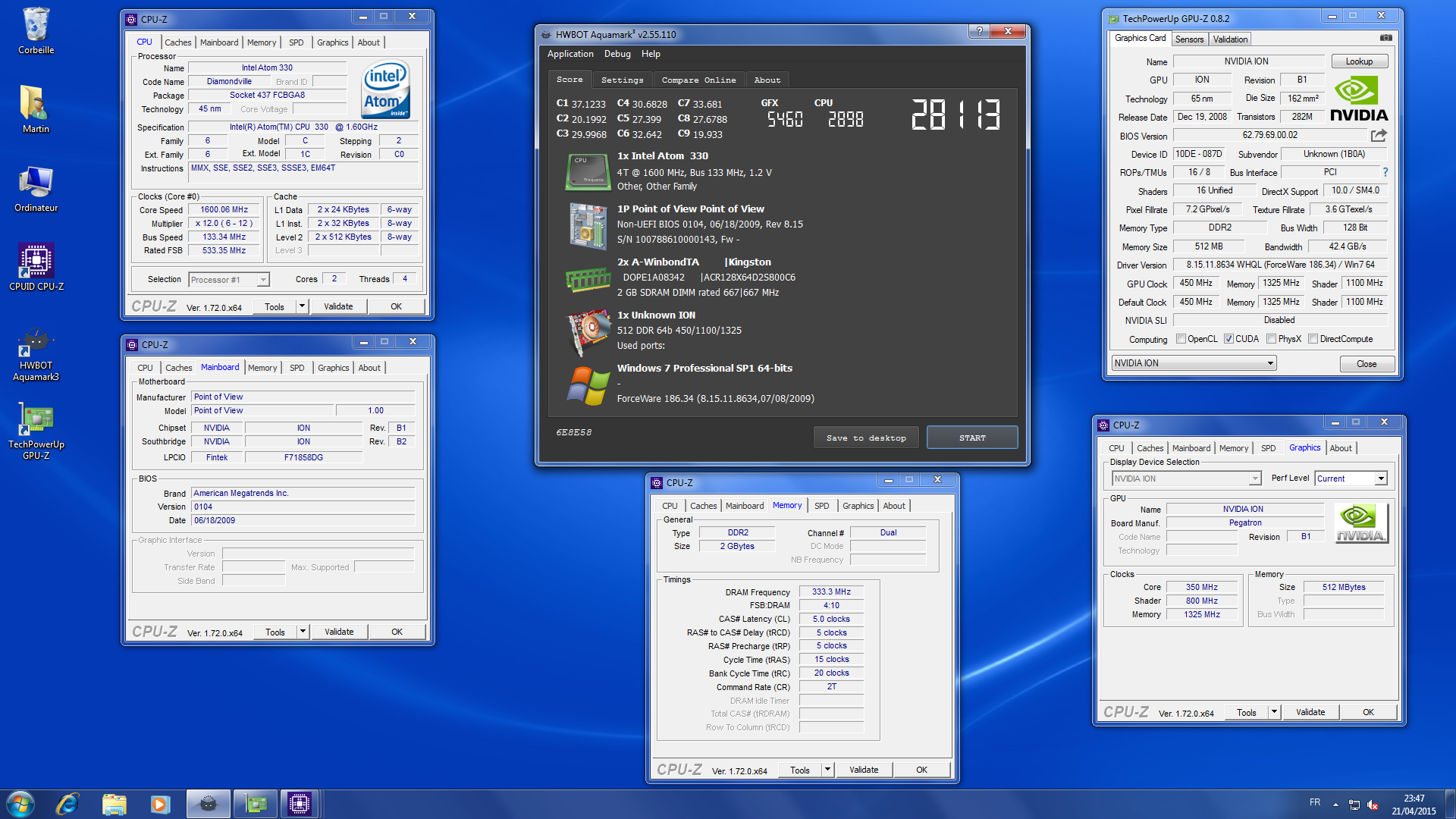Click the Windows 7 logo in Aquamark
This screenshot has width=1456, height=819.
tap(588, 385)
